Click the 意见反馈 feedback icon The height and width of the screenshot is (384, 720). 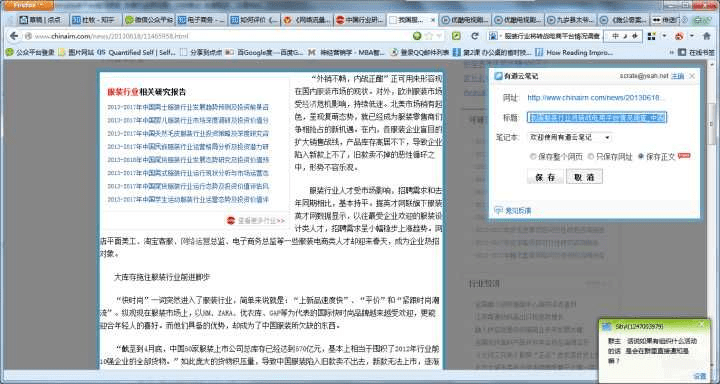pos(499,211)
